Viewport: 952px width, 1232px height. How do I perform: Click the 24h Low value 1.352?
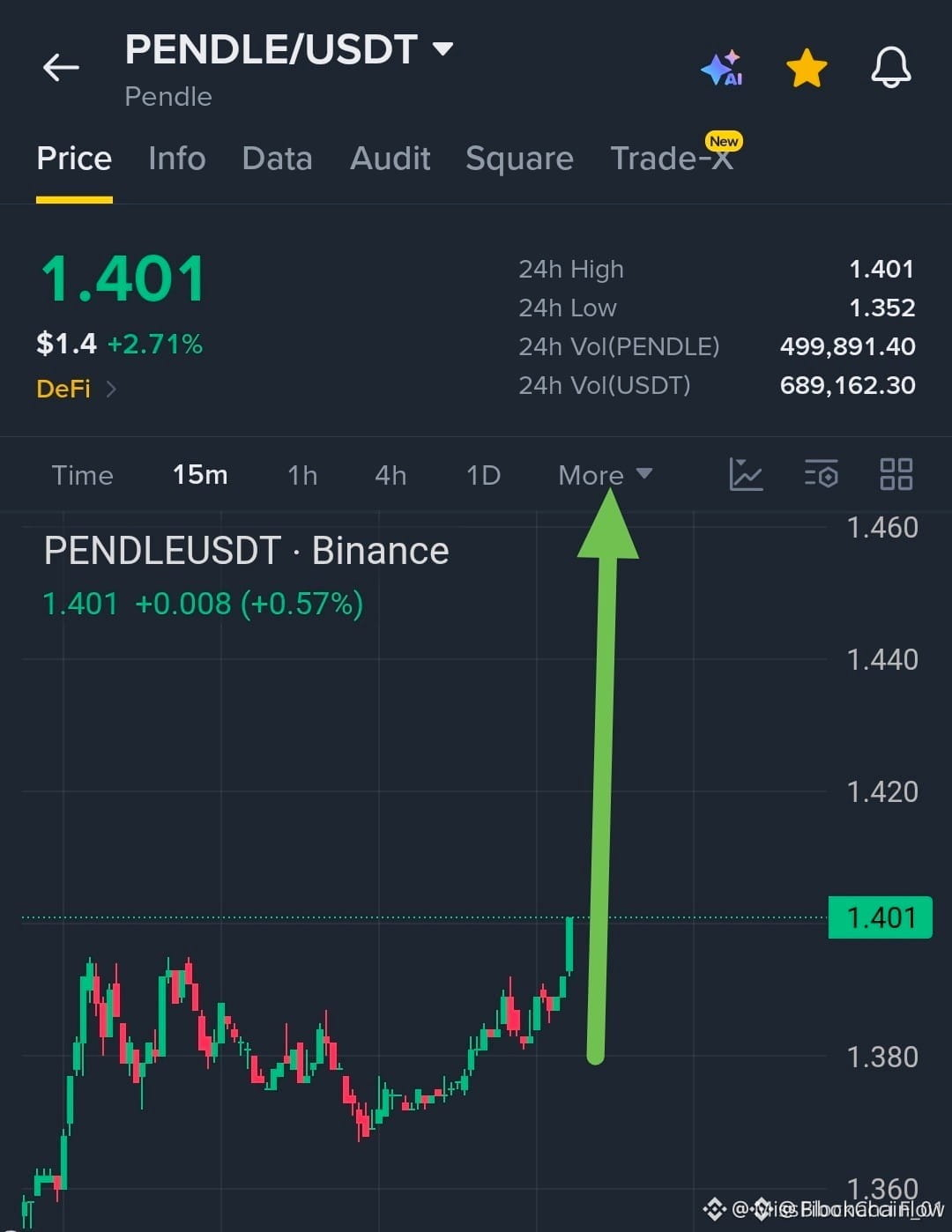881,308
